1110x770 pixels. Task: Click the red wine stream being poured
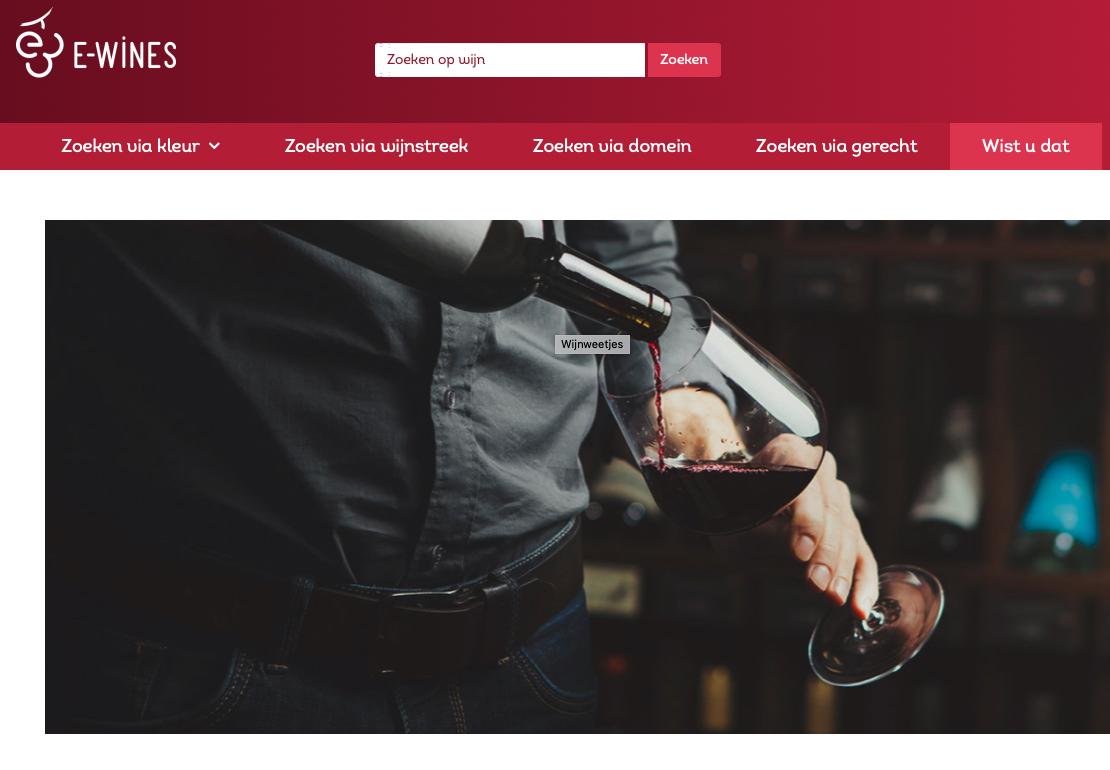click(658, 403)
